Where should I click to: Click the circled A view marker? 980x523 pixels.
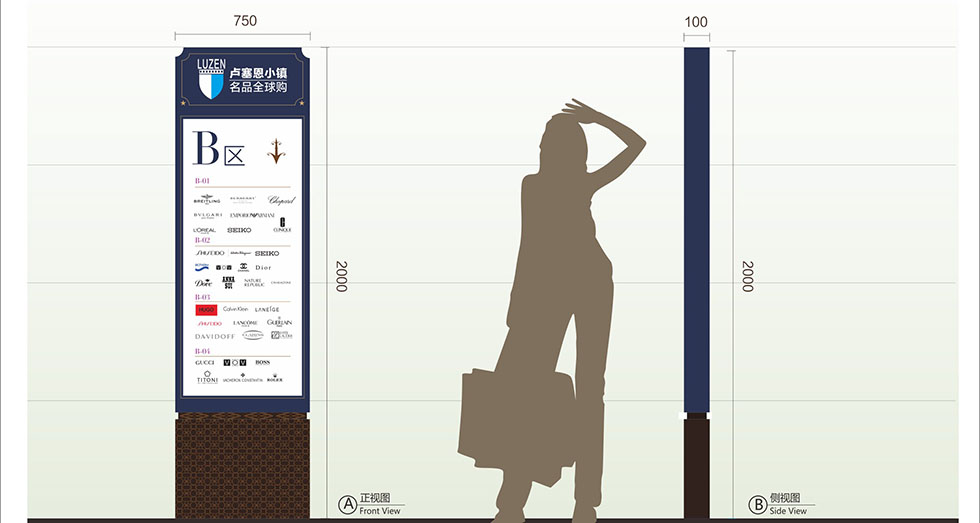click(347, 504)
